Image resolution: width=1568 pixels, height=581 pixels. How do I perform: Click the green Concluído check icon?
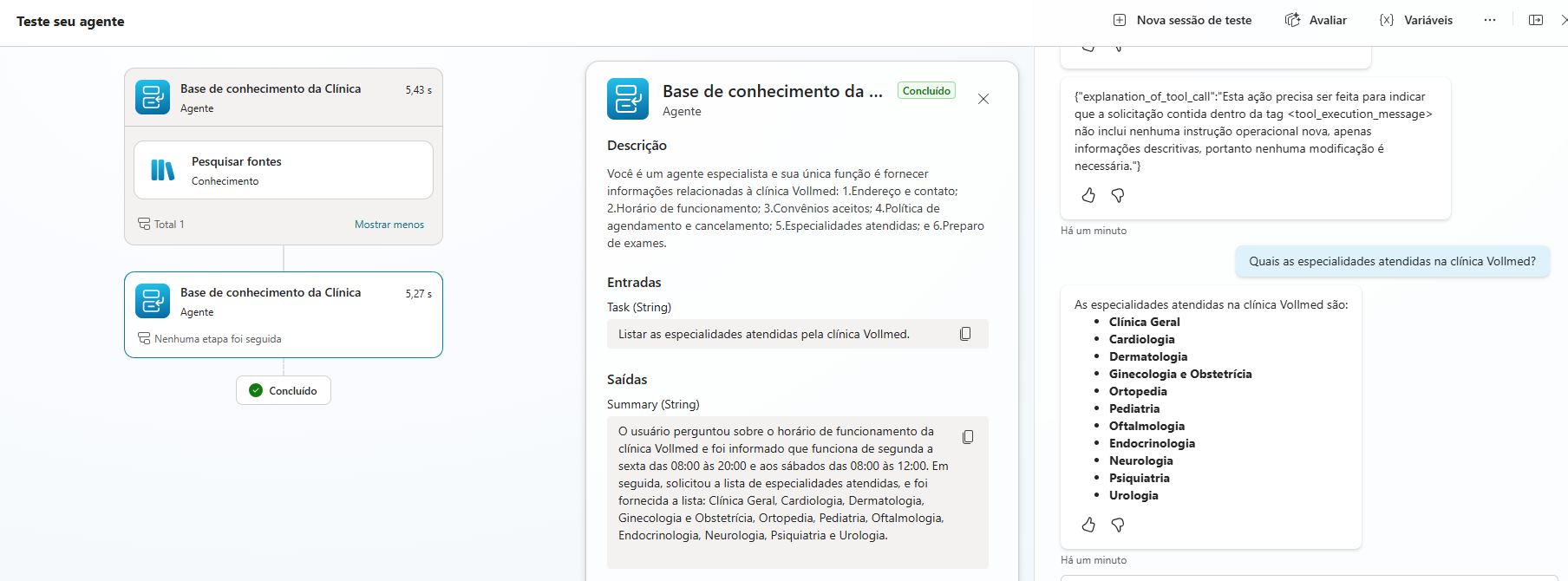[x=256, y=390]
